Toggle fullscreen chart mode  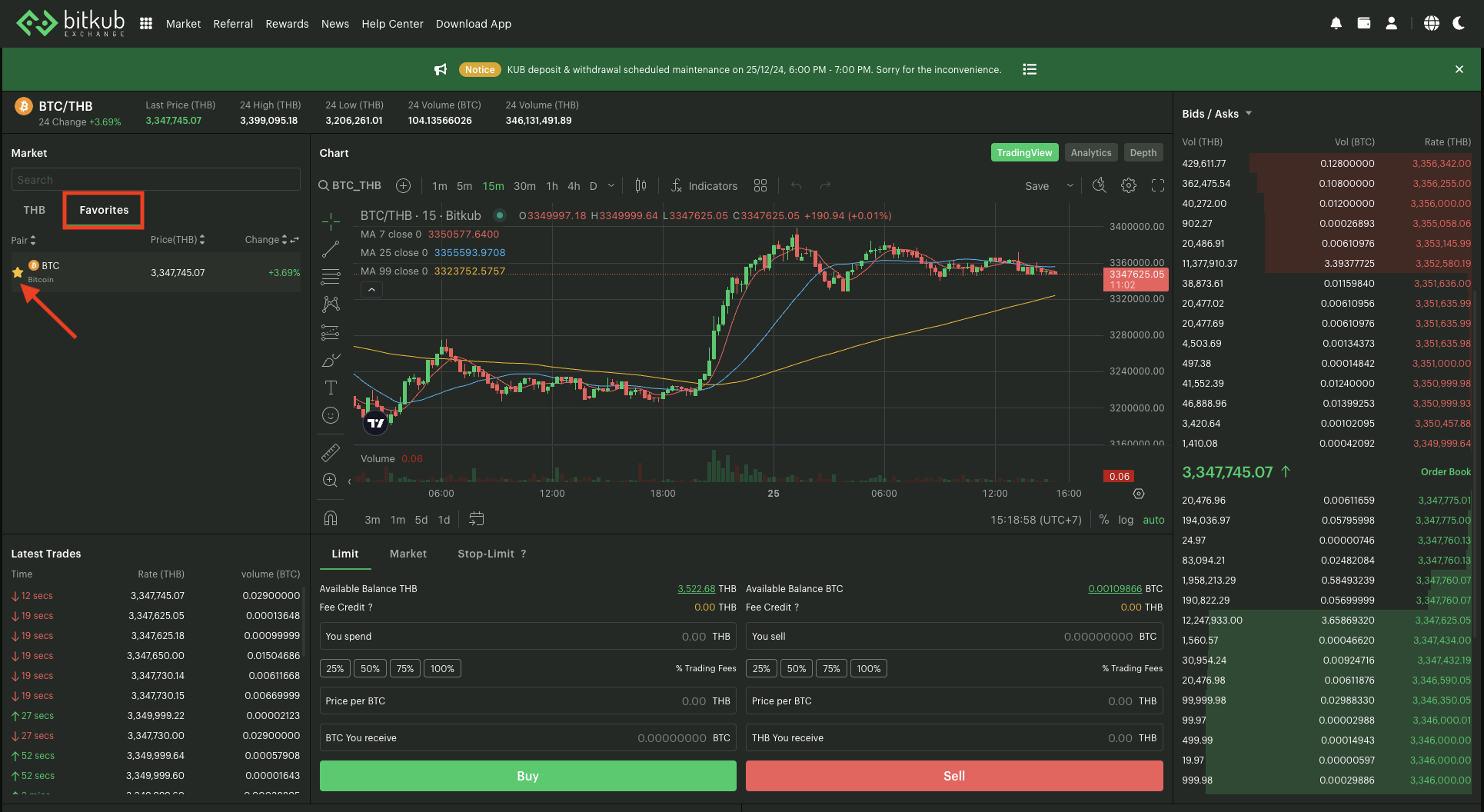tap(1158, 185)
